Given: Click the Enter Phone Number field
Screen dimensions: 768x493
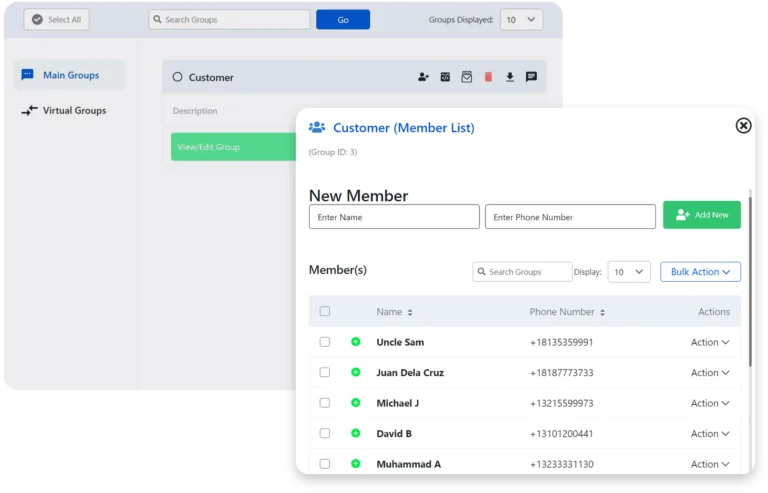Looking at the screenshot, I should click(570, 216).
